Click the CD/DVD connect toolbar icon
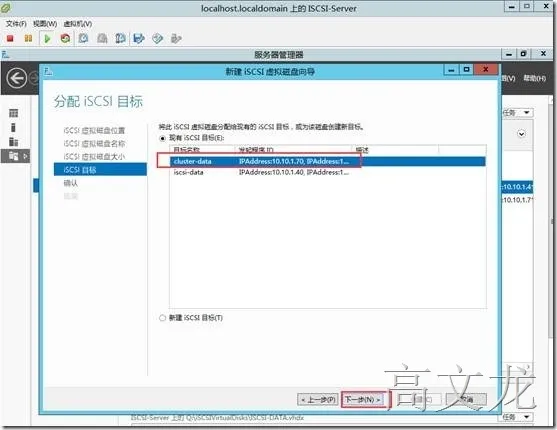Screen dimensions: 557x430 tap(157, 38)
